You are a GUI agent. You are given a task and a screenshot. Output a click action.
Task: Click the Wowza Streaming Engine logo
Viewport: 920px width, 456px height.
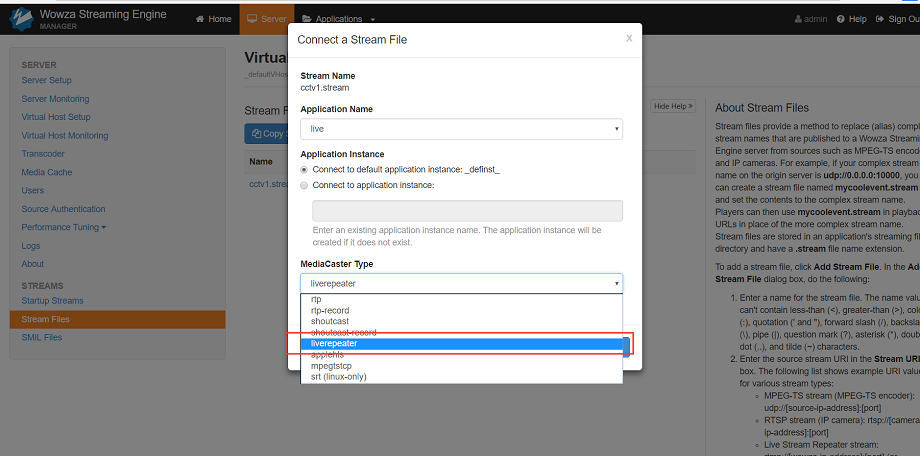pos(21,19)
